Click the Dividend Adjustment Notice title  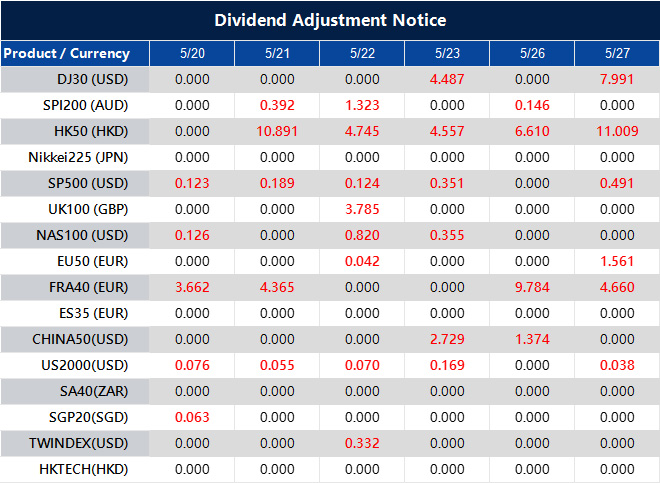pyautogui.click(x=330, y=20)
